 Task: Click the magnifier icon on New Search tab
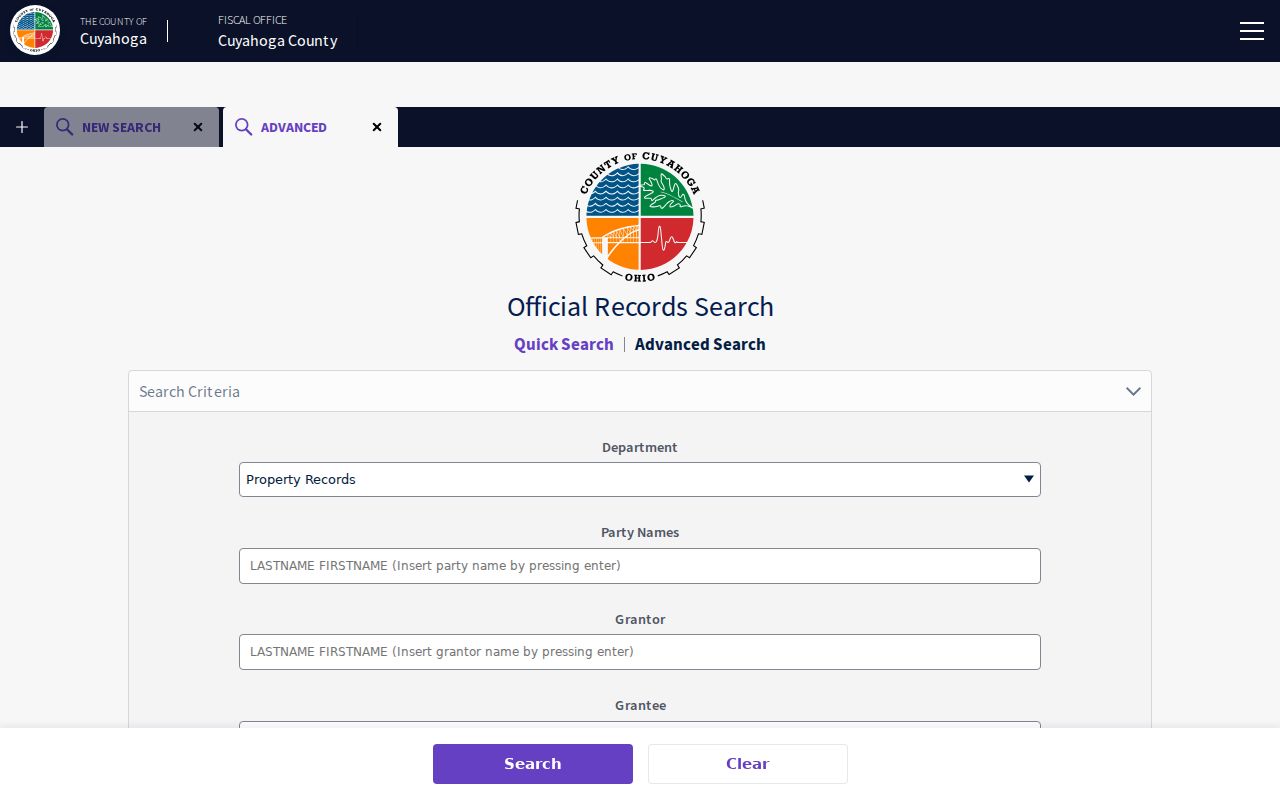click(x=64, y=127)
